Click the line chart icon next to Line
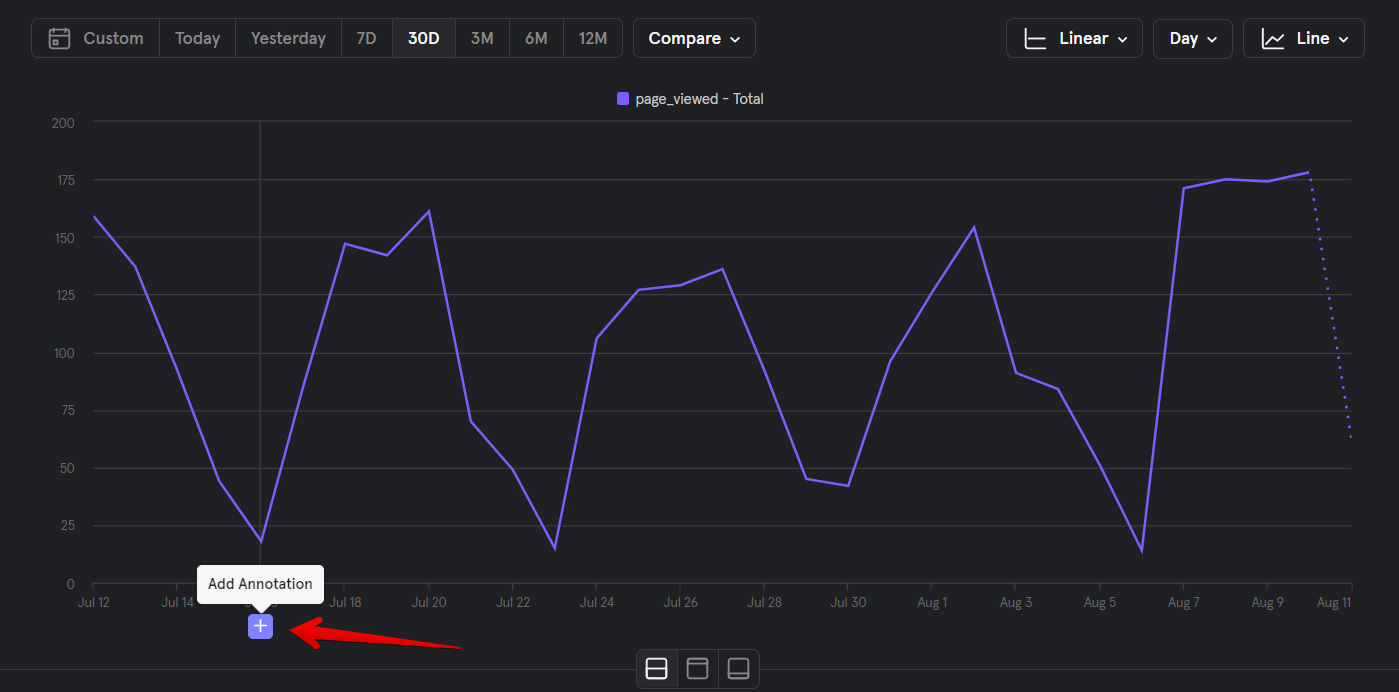Image resolution: width=1399 pixels, height=692 pixels. click(1273, 38)
